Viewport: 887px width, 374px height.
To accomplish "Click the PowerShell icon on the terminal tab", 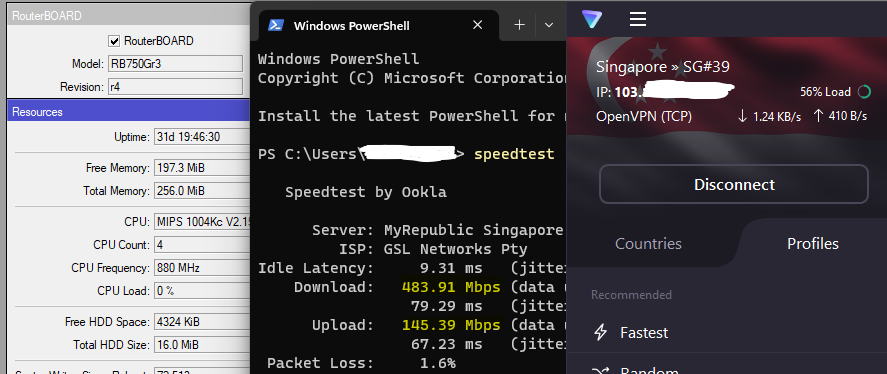I will [275, 25].
